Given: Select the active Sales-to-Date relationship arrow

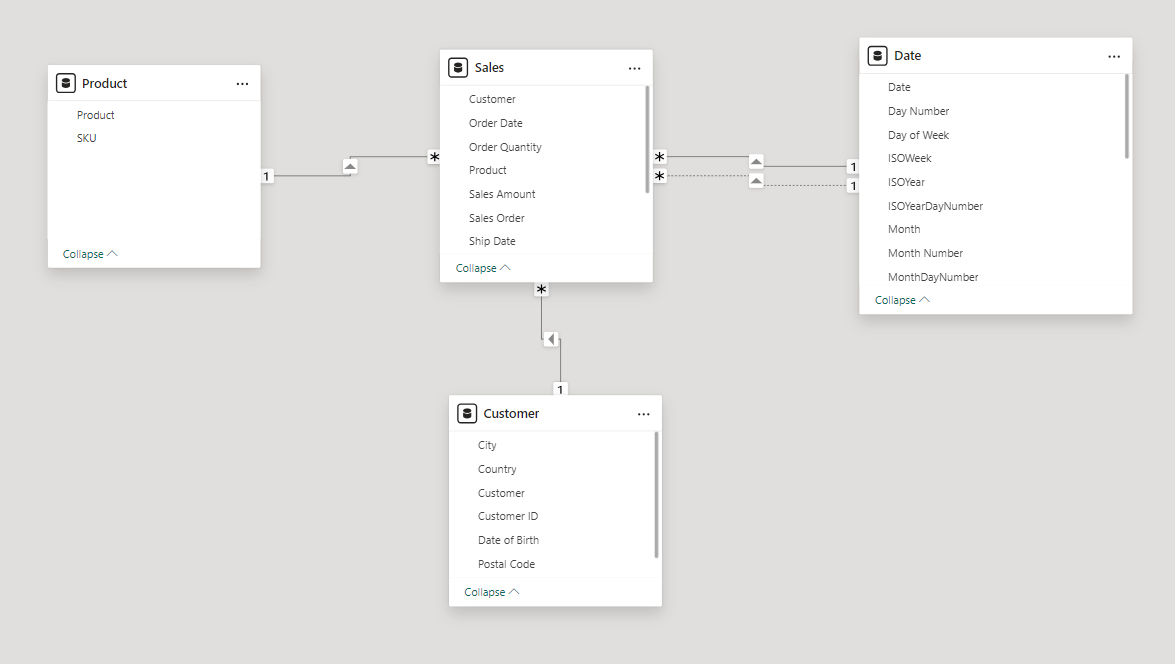Looking at the screenshot, I should point(756,162).
